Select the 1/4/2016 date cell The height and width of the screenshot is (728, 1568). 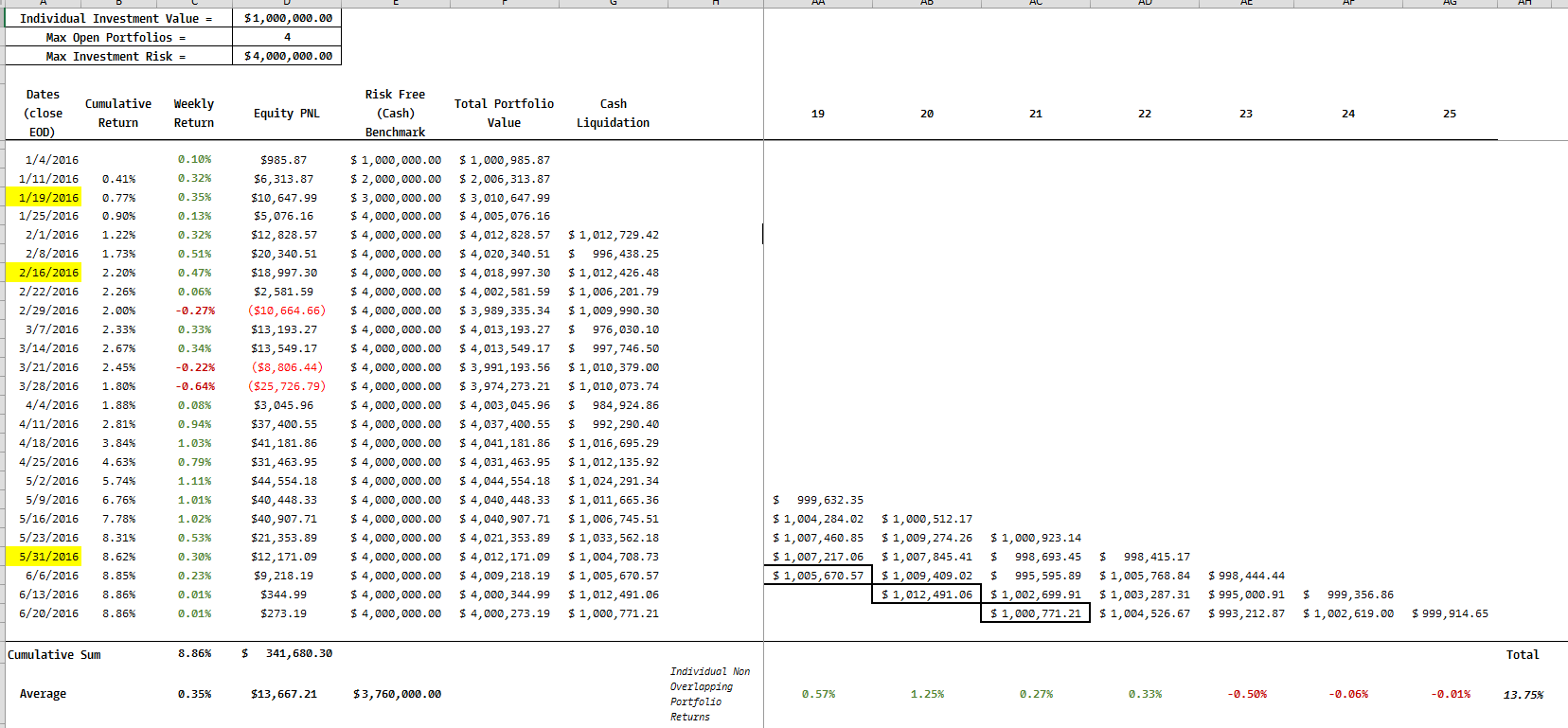(x=52, y=160)
